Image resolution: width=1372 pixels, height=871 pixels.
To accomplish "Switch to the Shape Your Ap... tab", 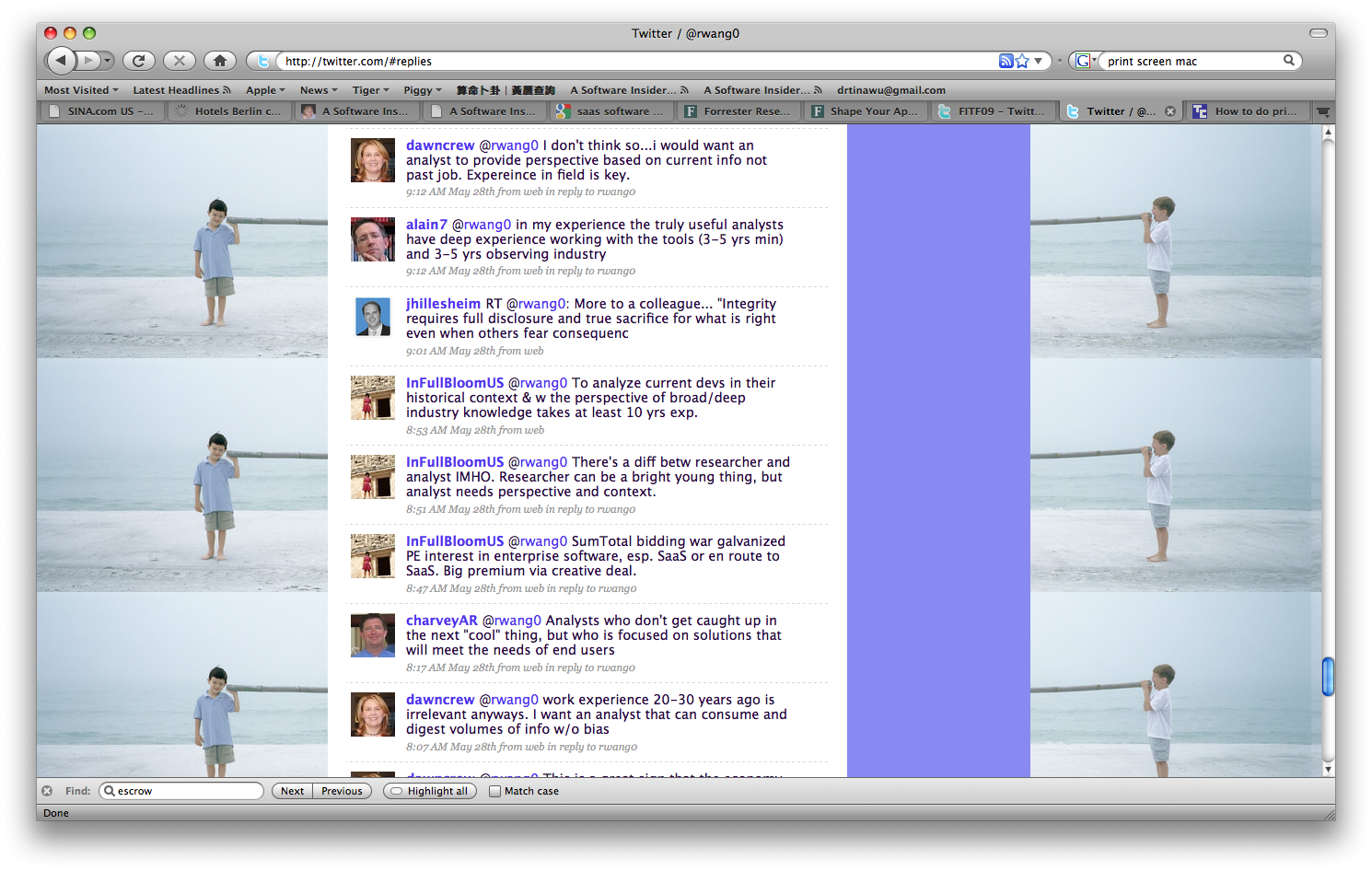I will [866, 111].
